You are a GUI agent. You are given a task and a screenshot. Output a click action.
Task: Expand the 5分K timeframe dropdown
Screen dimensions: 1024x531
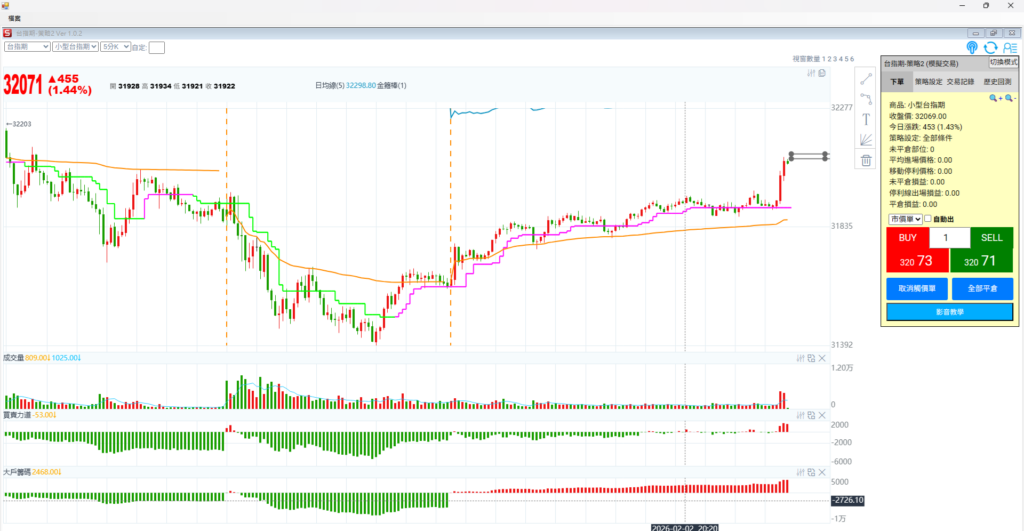114,46
